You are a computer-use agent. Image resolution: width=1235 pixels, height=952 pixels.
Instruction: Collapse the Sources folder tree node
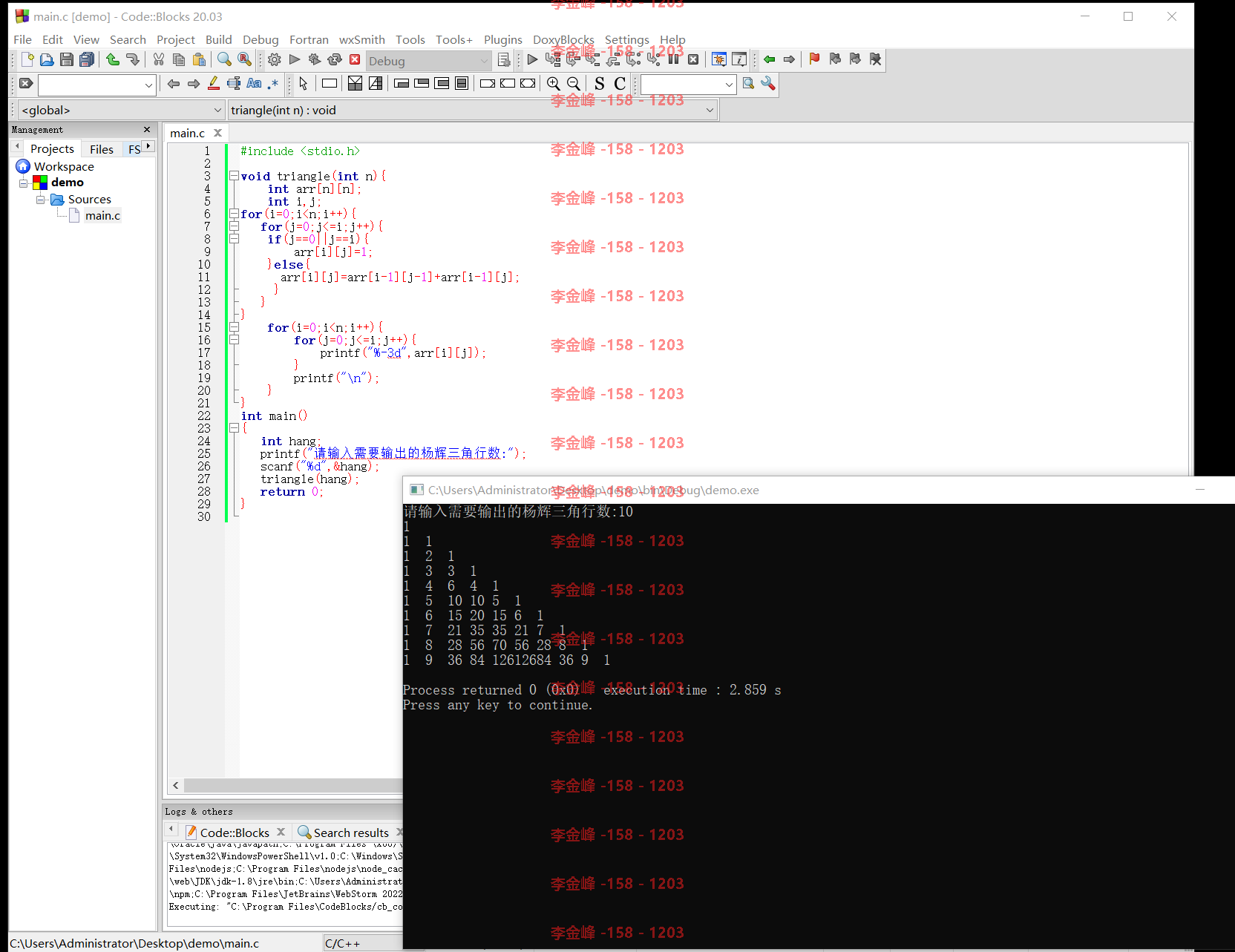pos(41,200)
